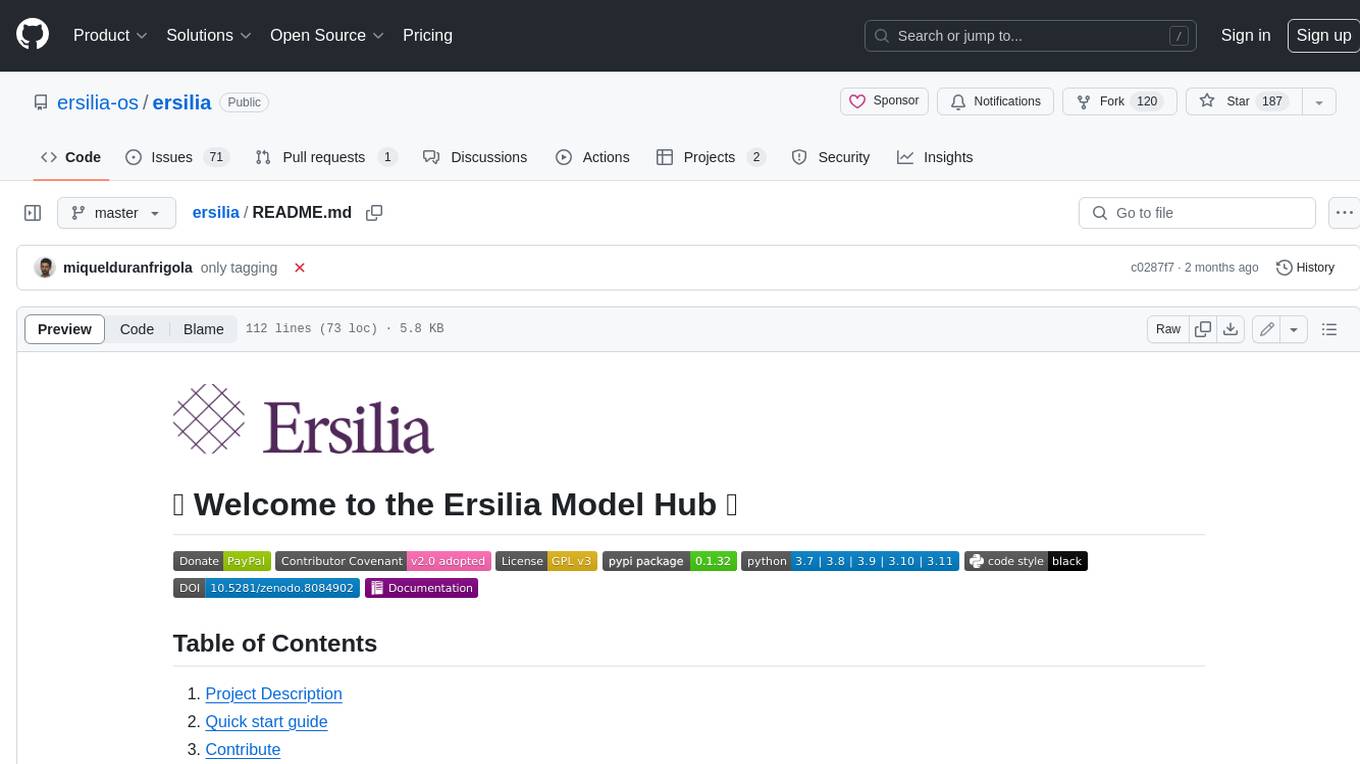Open the Documentation badge

(x=421, y=588)
